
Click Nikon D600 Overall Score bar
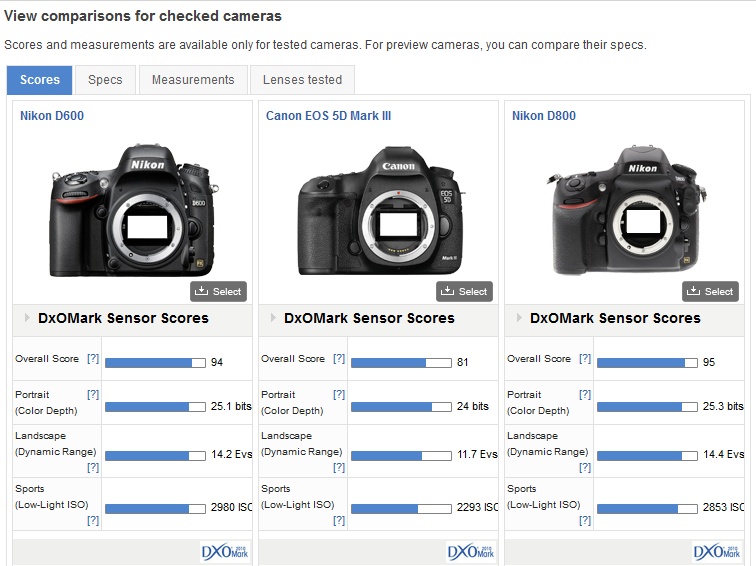pyautogui.click(x=155, y=363)
